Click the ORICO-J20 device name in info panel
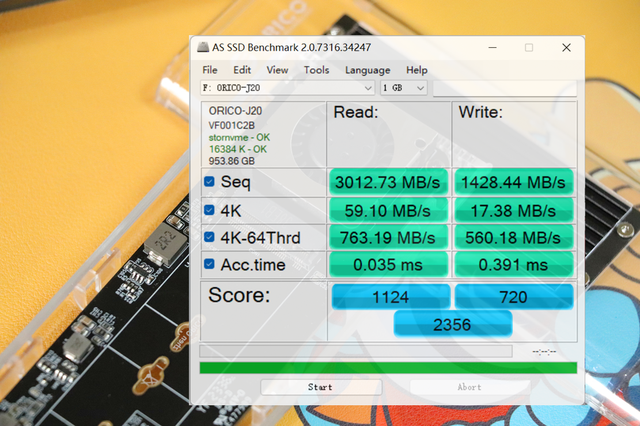 click(235, 111)
